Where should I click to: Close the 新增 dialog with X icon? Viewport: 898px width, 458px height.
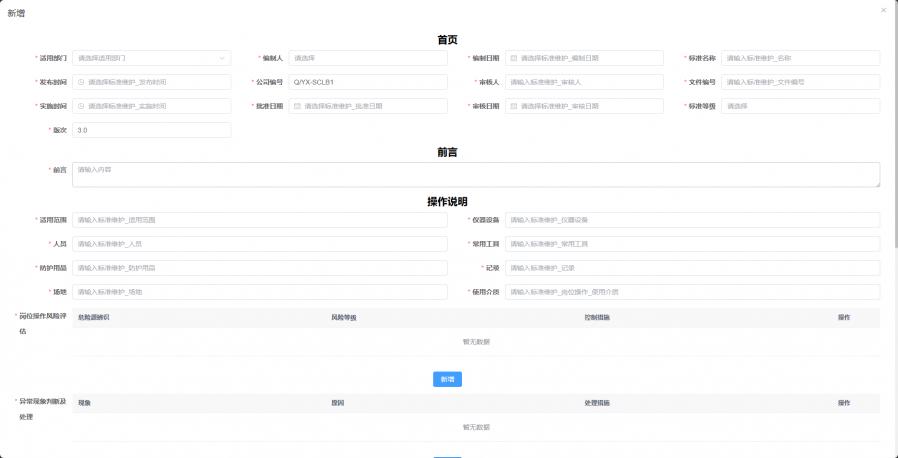tap(883, 10)
